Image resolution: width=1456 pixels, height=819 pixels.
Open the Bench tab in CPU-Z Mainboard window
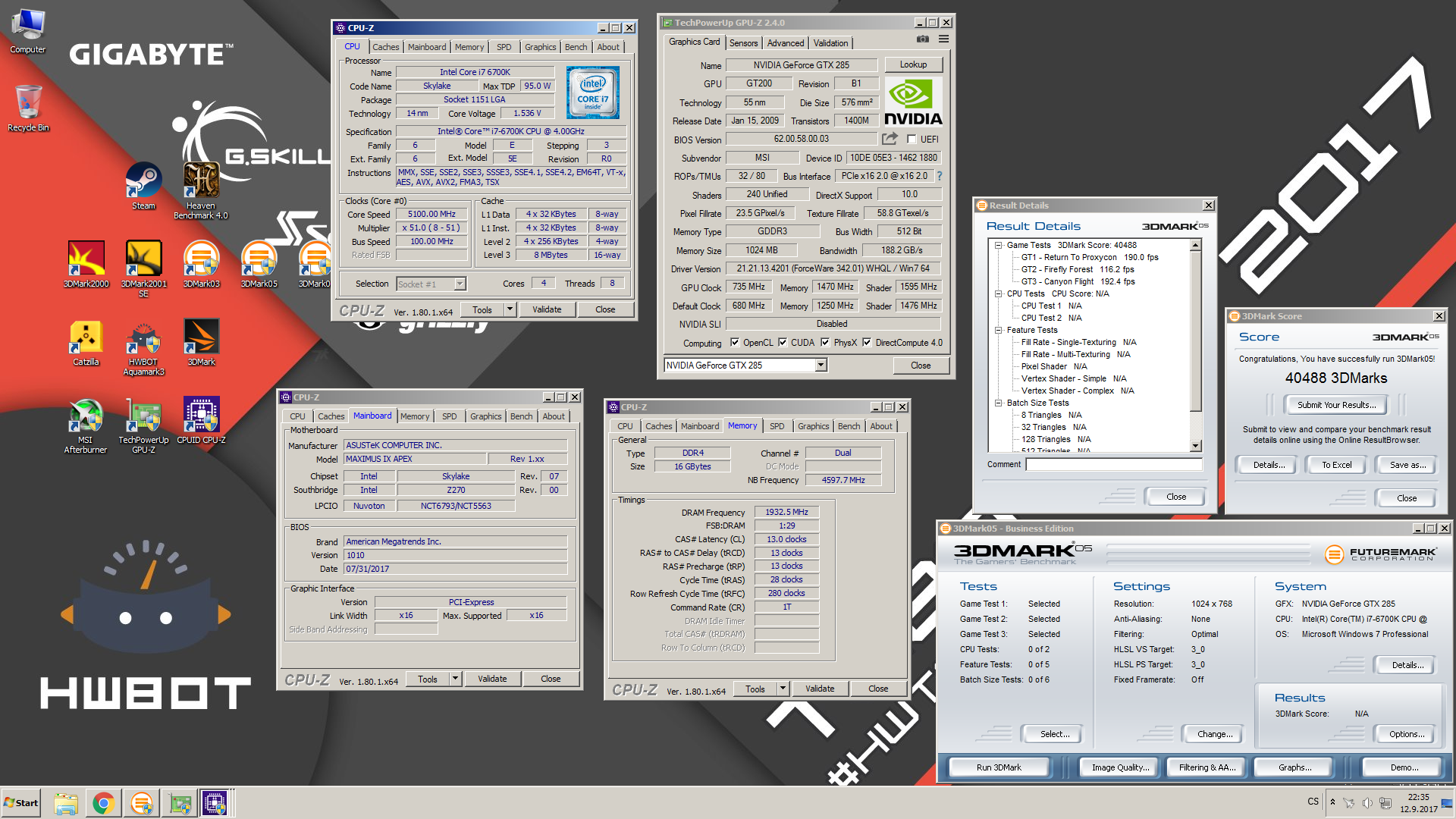[x=521, y=416]
